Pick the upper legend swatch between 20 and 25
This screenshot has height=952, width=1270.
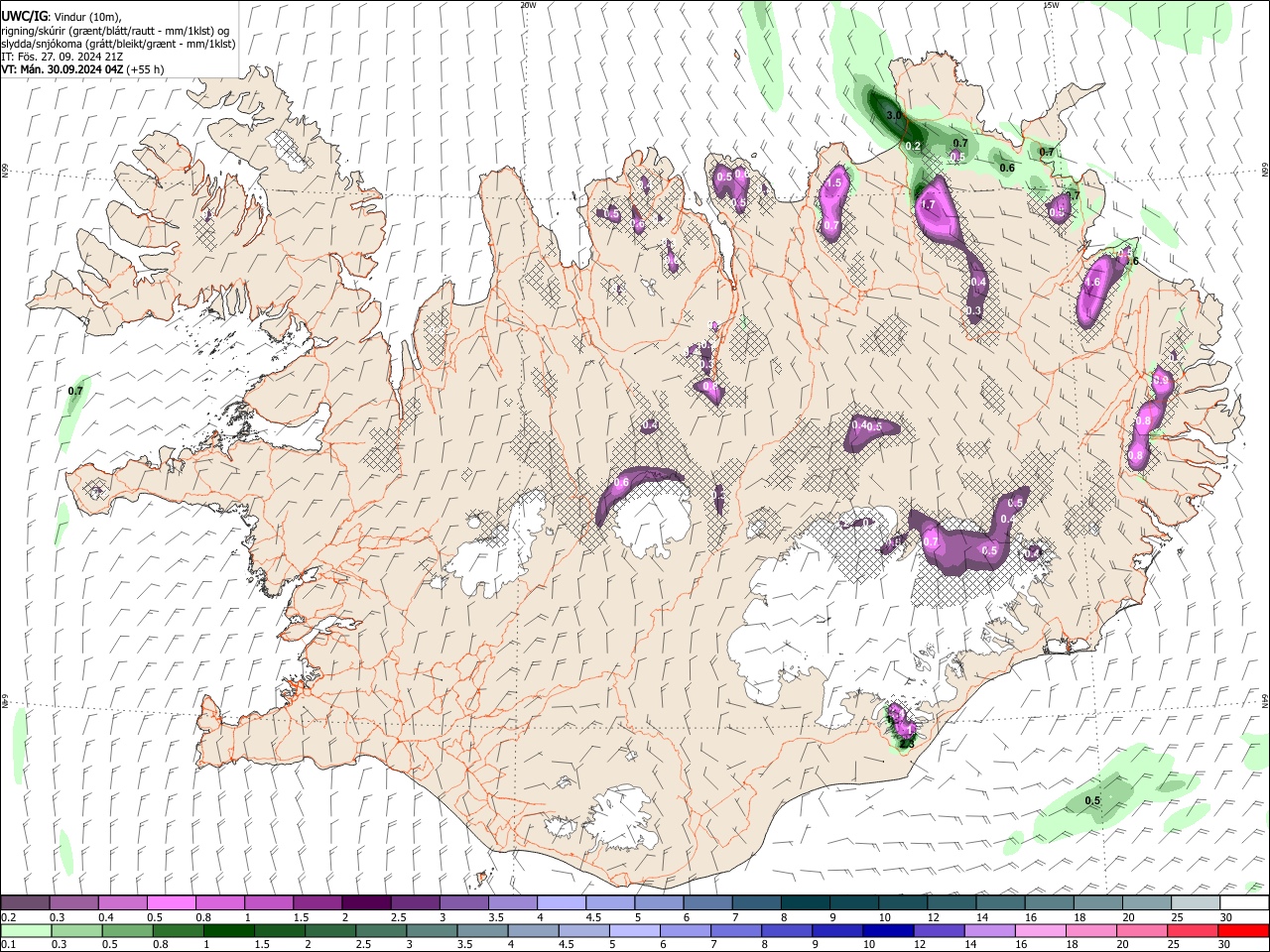1147,903
